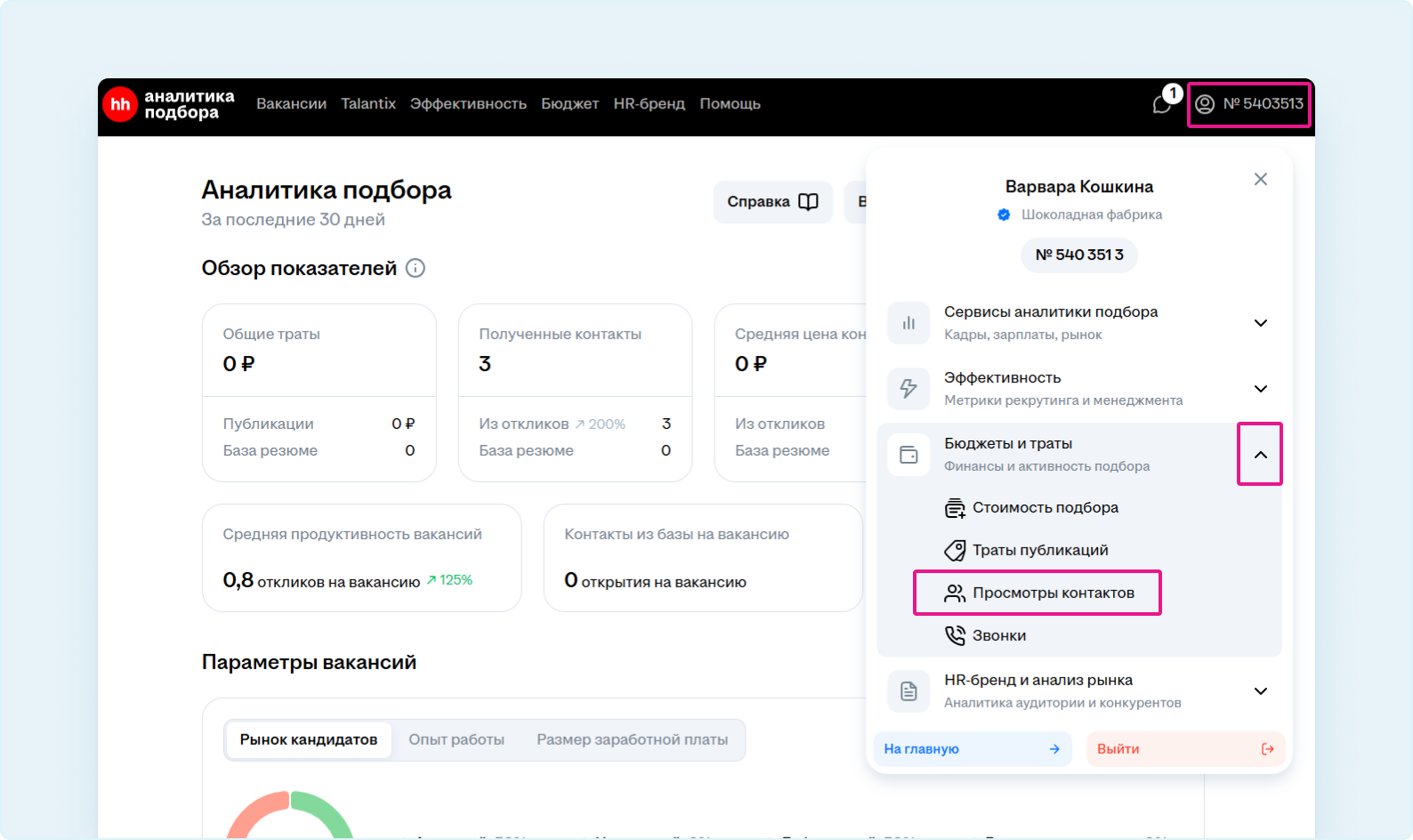
Task: Click the hh logo icon
Action: tap(120, 104)
